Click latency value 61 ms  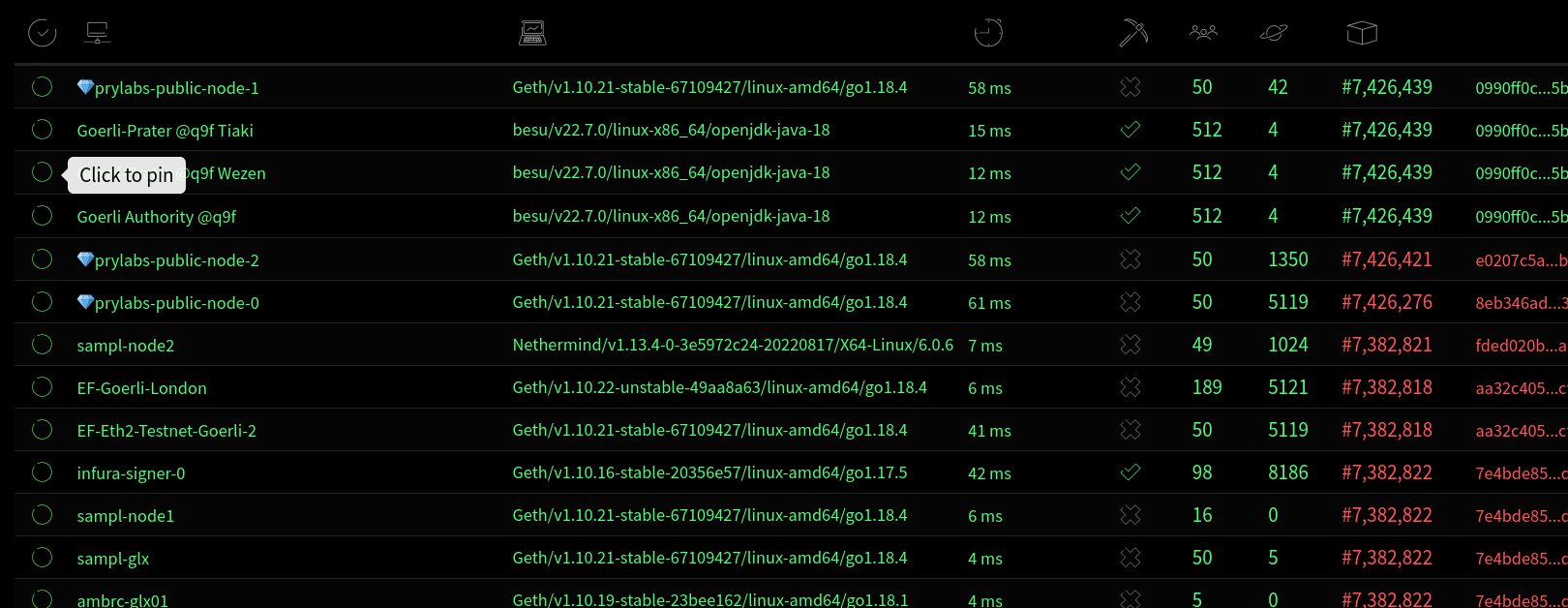(x=989, y=303)
